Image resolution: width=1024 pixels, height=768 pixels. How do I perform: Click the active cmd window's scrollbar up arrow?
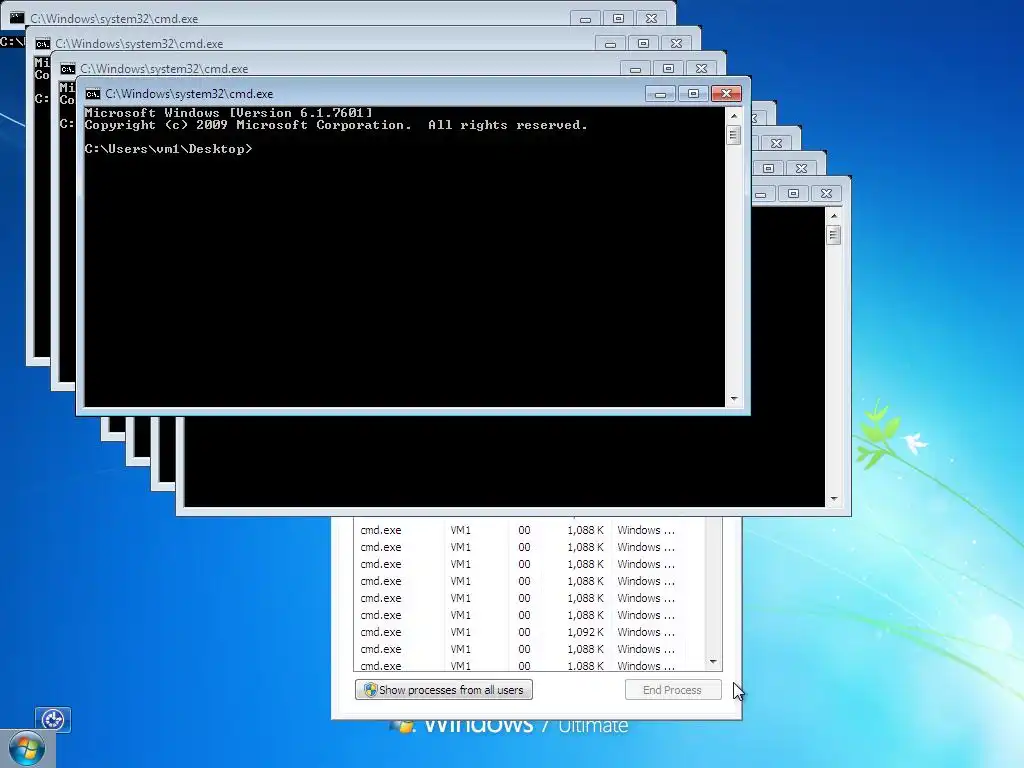(x=734, y=116)
